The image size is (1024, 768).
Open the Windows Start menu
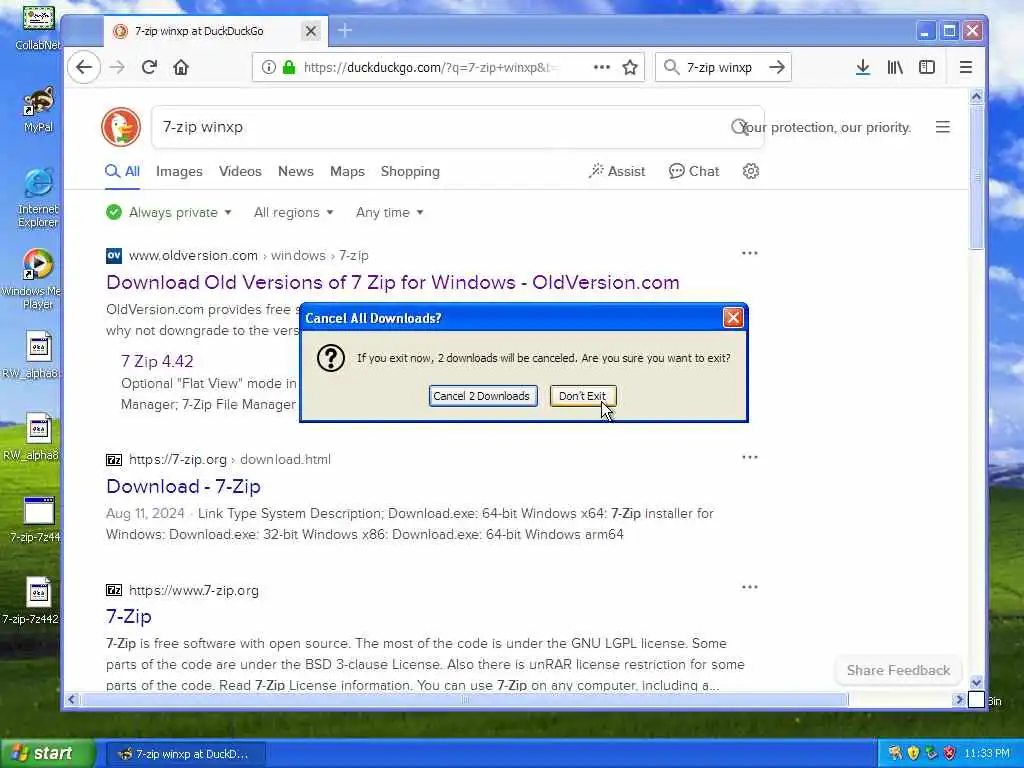(48, 753)
